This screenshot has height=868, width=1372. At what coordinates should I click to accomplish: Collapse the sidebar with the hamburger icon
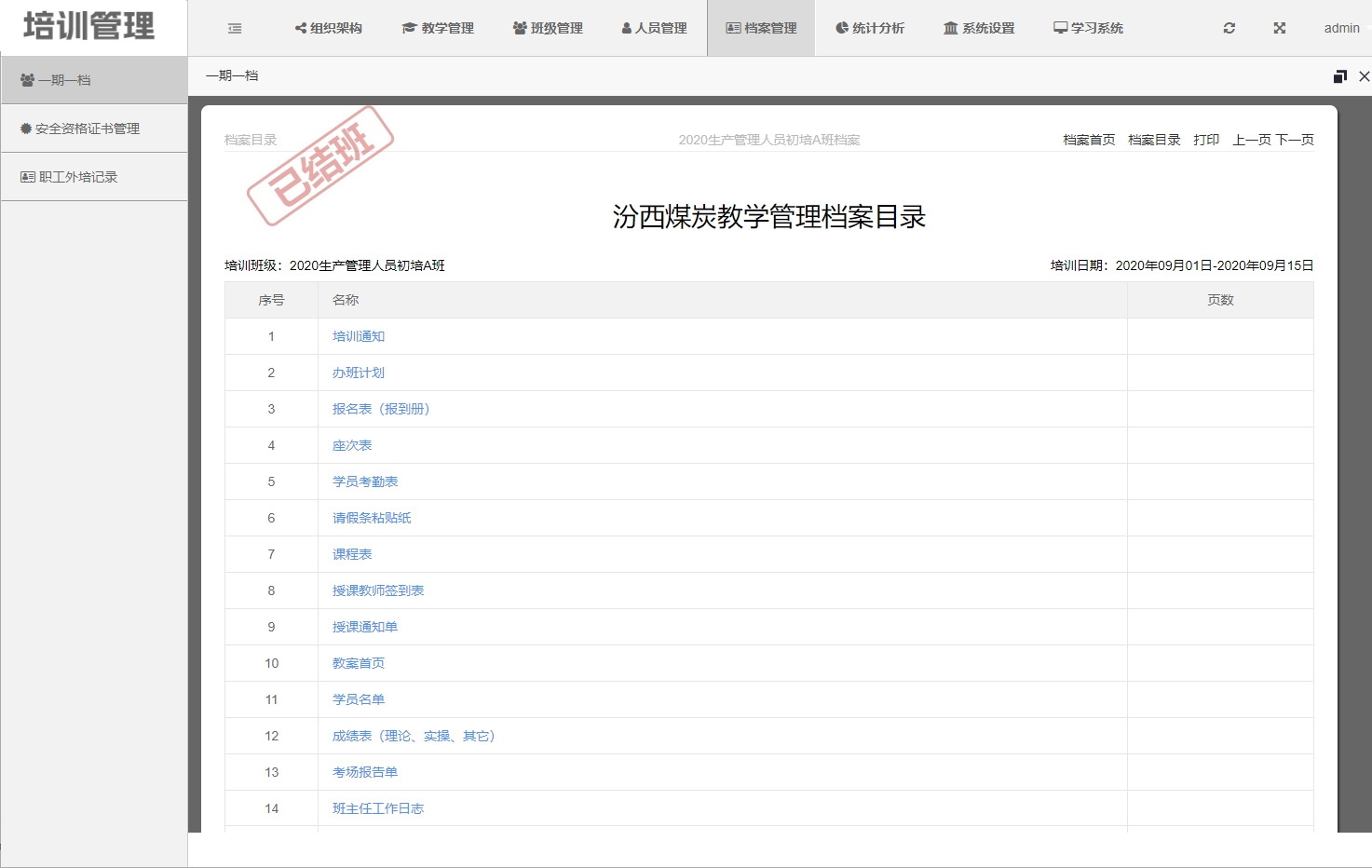pyautogui.click(x=235, y=28)
